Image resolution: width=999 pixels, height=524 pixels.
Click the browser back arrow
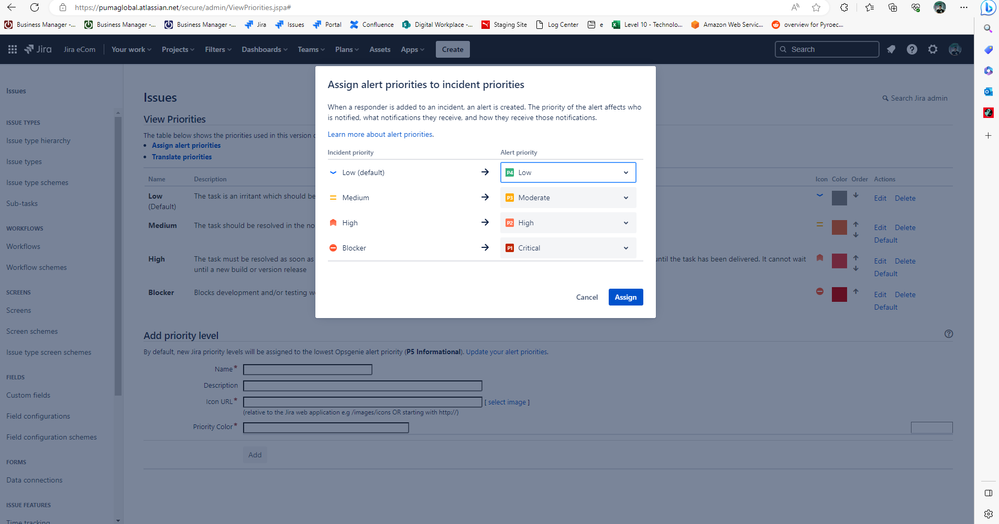point(11,8)
